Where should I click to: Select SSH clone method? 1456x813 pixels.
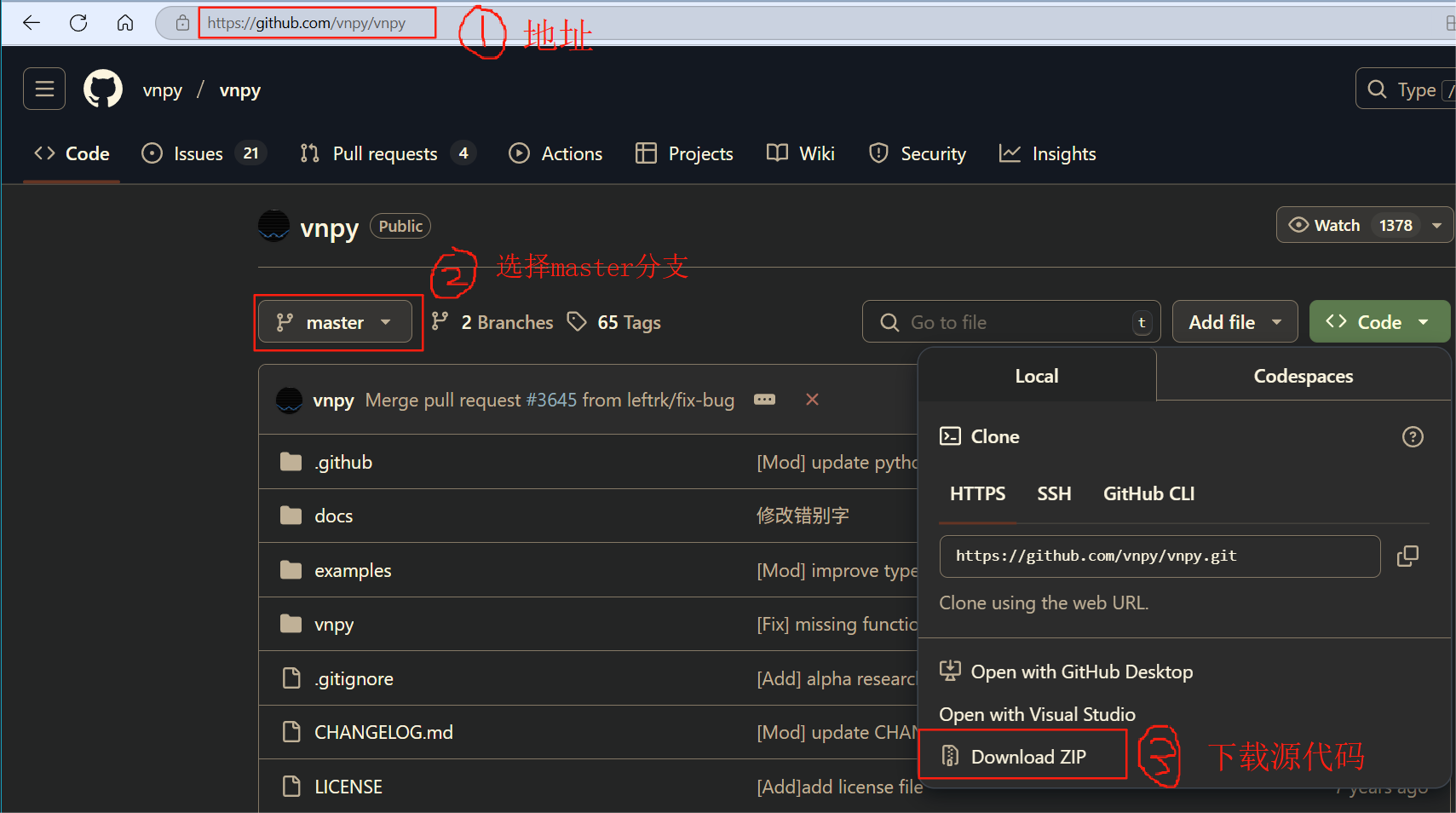tap(1054, 493)
